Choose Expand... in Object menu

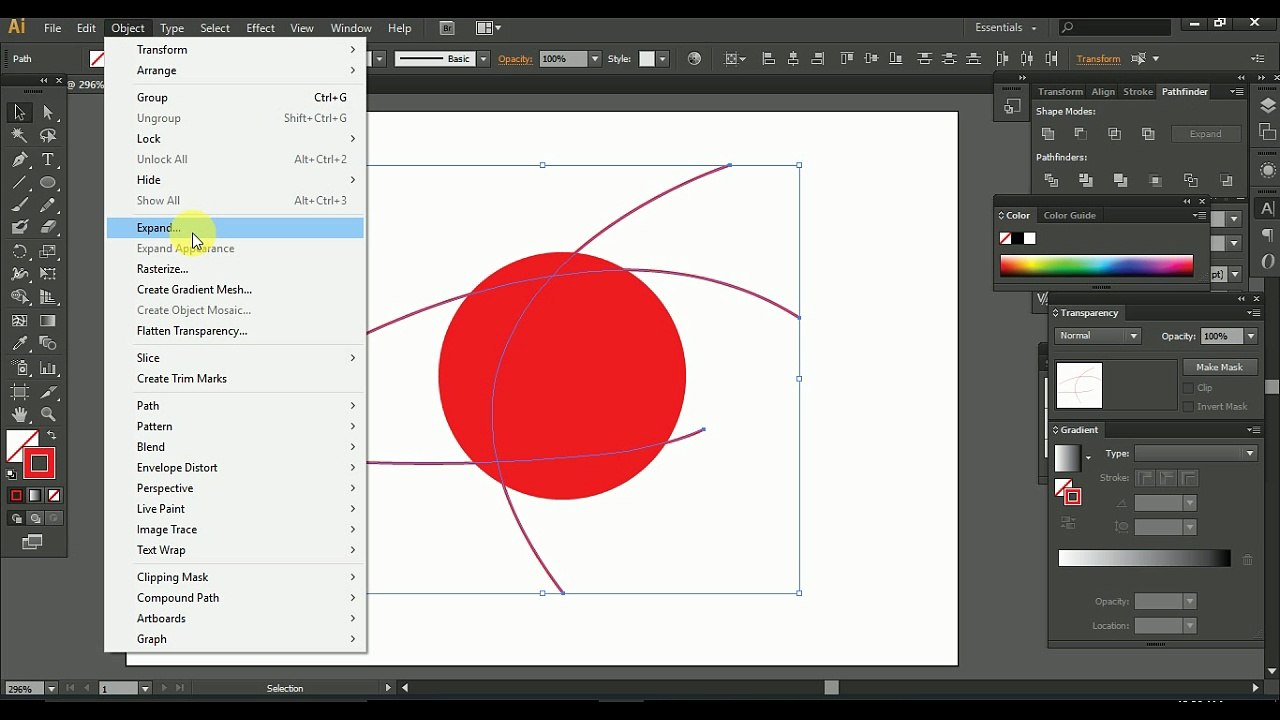point(235,228)
